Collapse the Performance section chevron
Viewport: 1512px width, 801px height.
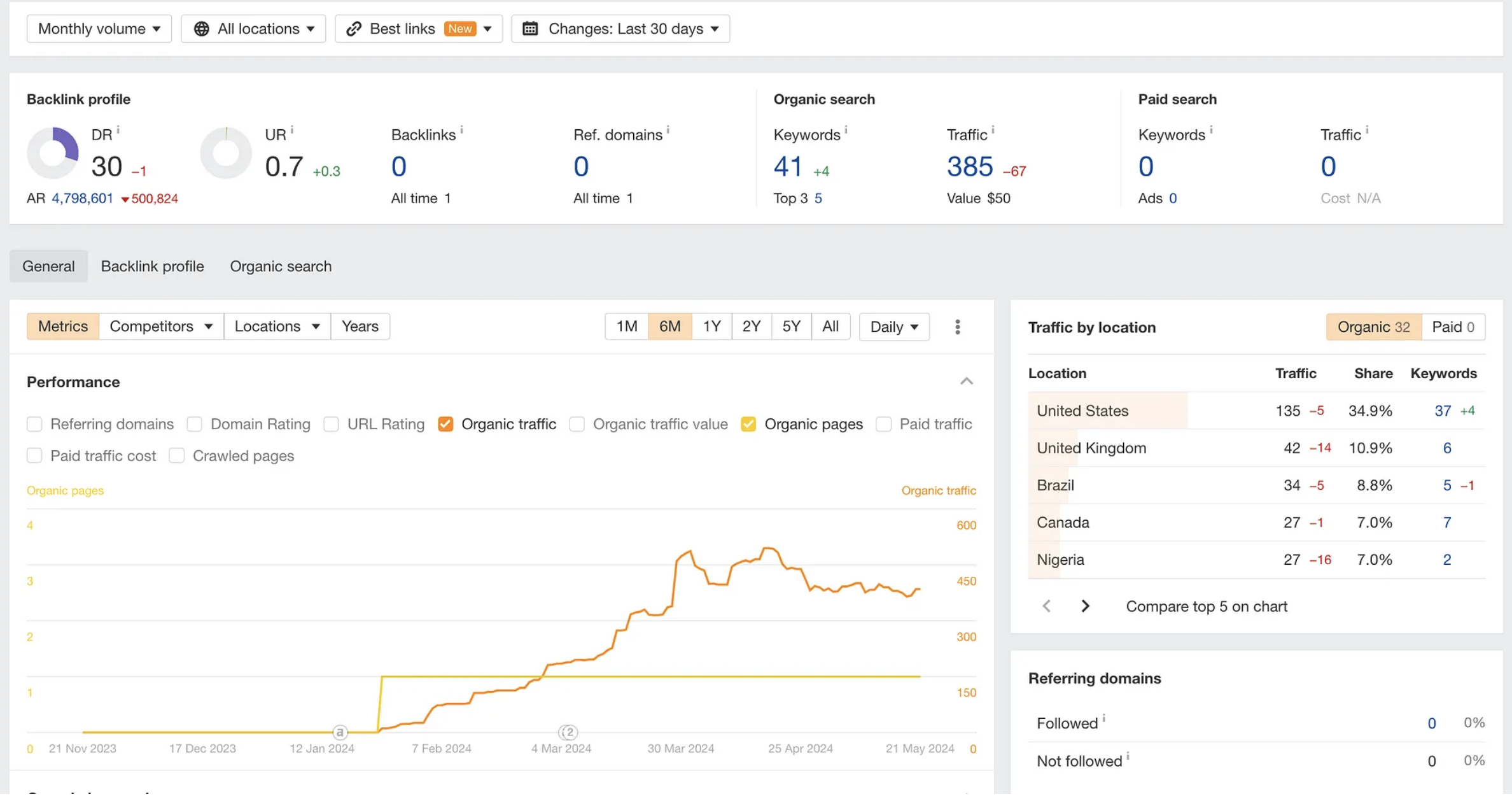pyautogui.click(x=966, y=381)
